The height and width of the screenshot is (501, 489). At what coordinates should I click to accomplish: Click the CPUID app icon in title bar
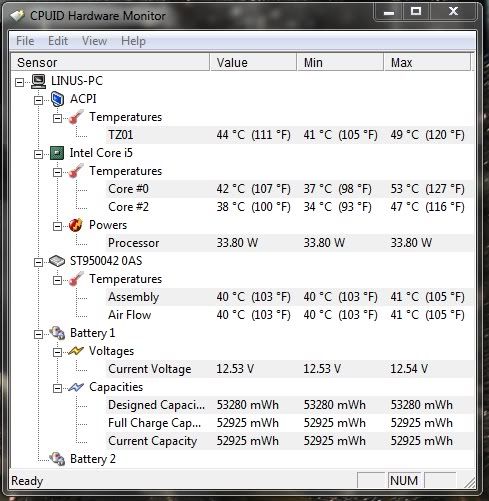point(18,15)
